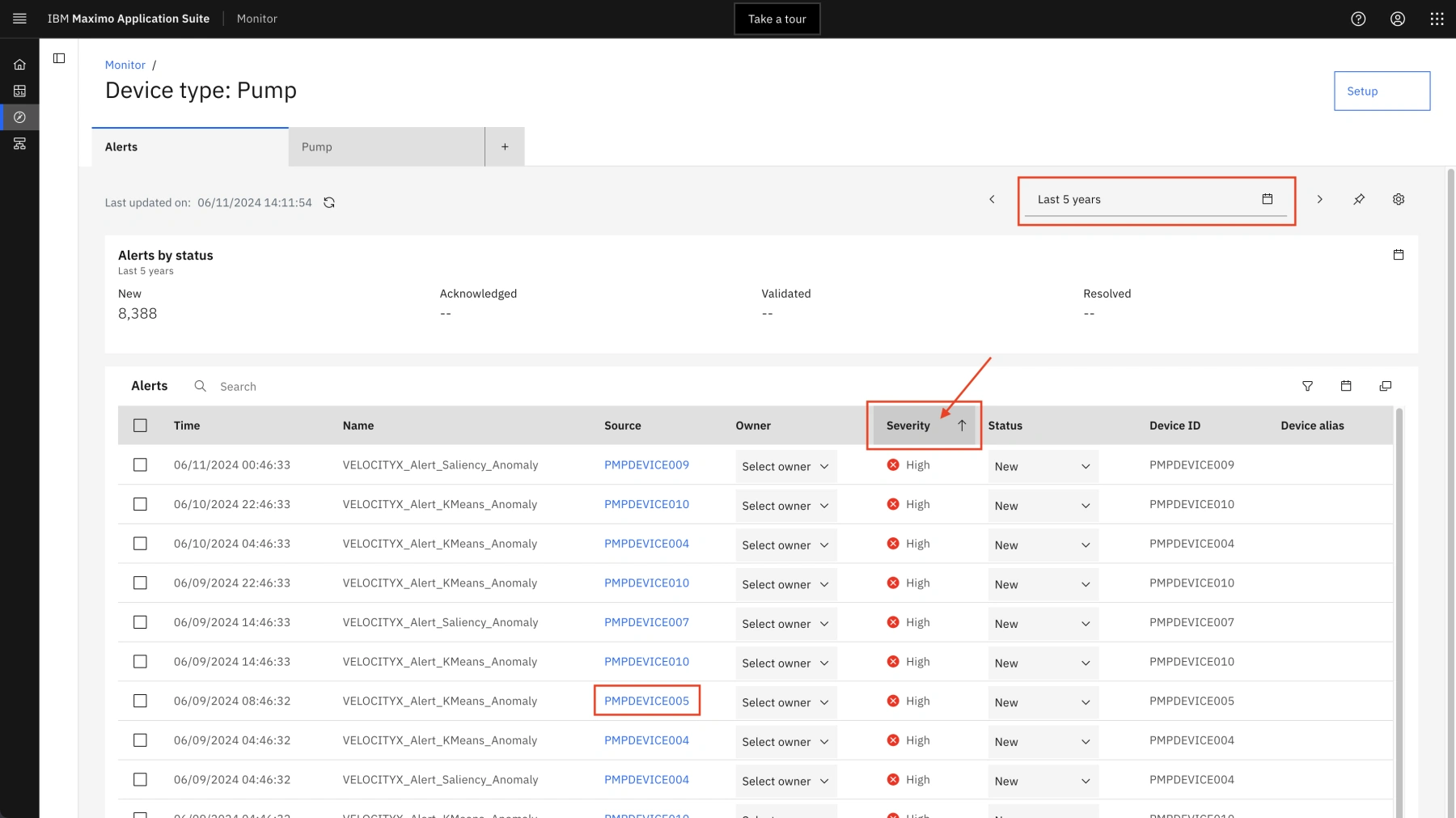Click the Owner column header
Screen dimensions: 1456x818
click(x=753, y=426)
